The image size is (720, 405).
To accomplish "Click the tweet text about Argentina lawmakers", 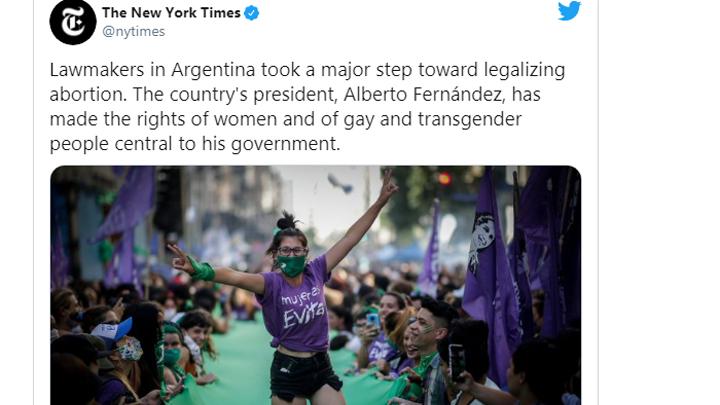I will coord(308,107).
